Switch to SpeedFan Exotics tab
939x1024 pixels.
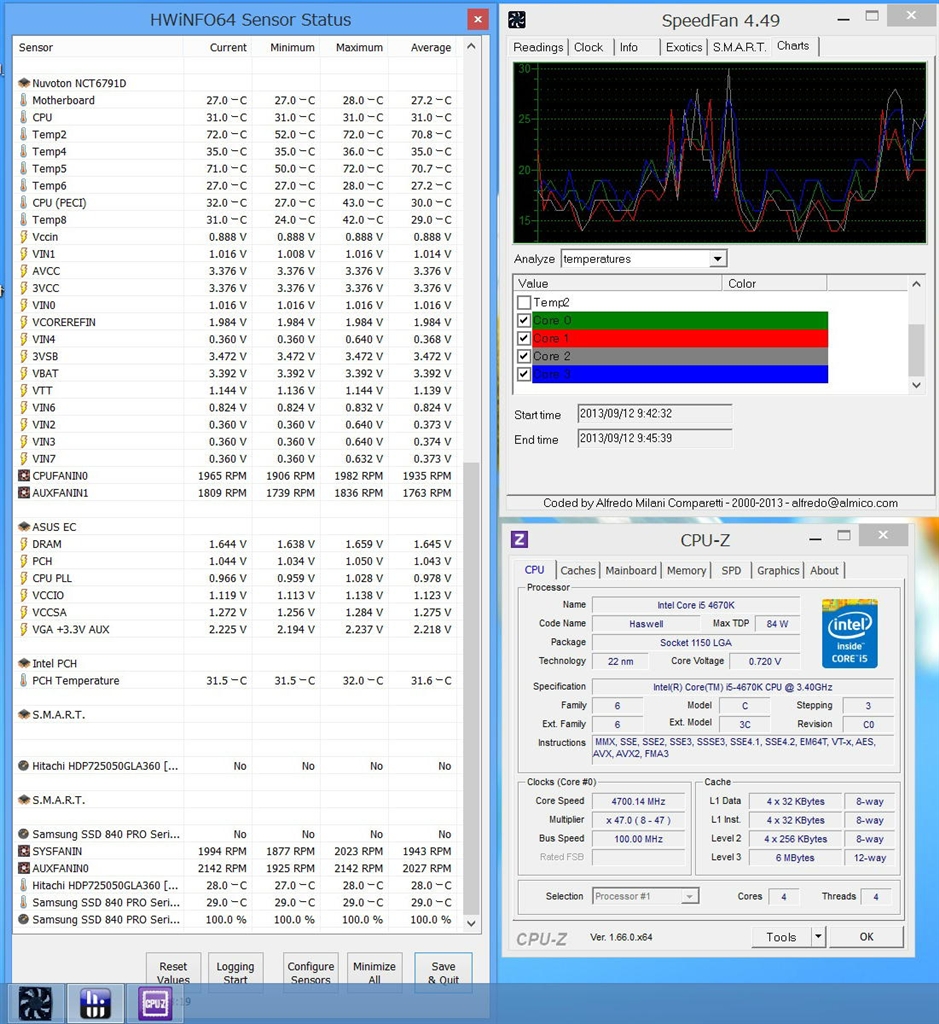tap(684, 47)
